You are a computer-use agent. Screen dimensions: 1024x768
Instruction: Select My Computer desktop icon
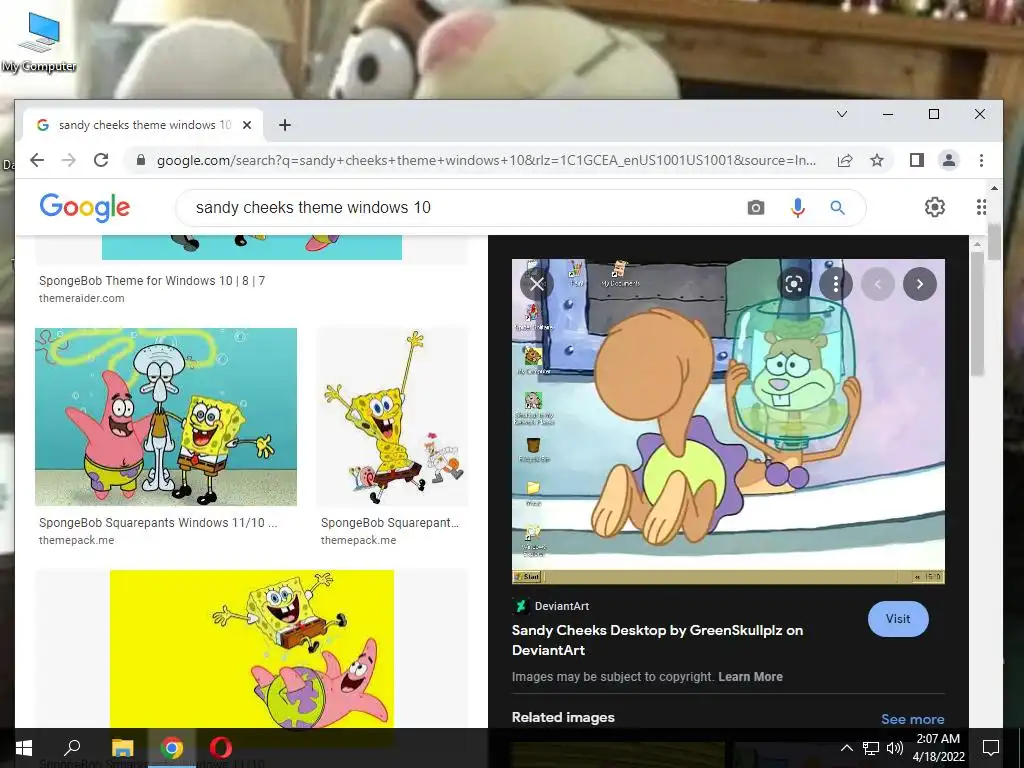pyautogui.click(x=39, y=42)
